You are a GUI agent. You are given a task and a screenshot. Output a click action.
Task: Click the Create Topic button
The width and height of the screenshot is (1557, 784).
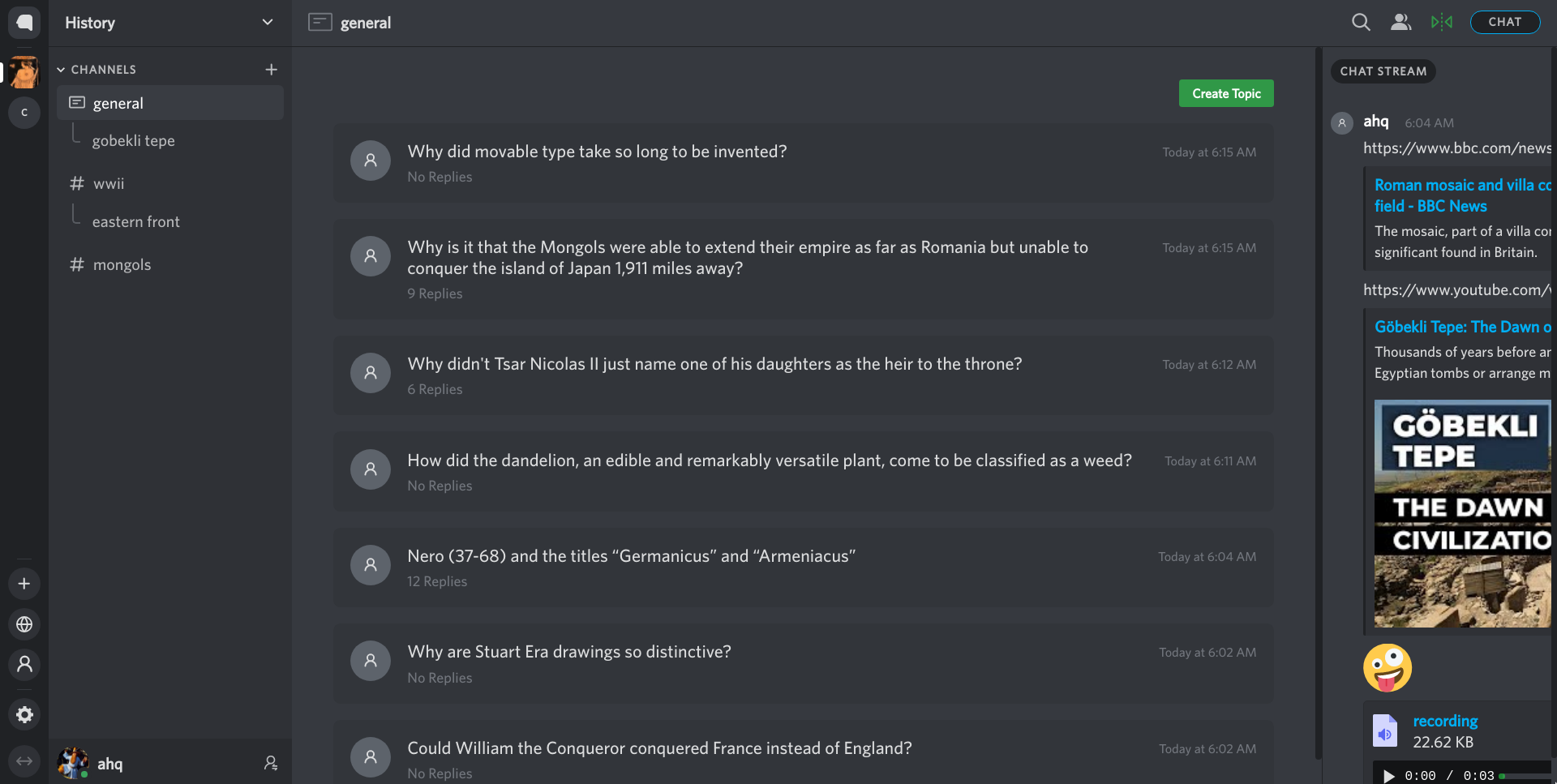click(1225, 93)
